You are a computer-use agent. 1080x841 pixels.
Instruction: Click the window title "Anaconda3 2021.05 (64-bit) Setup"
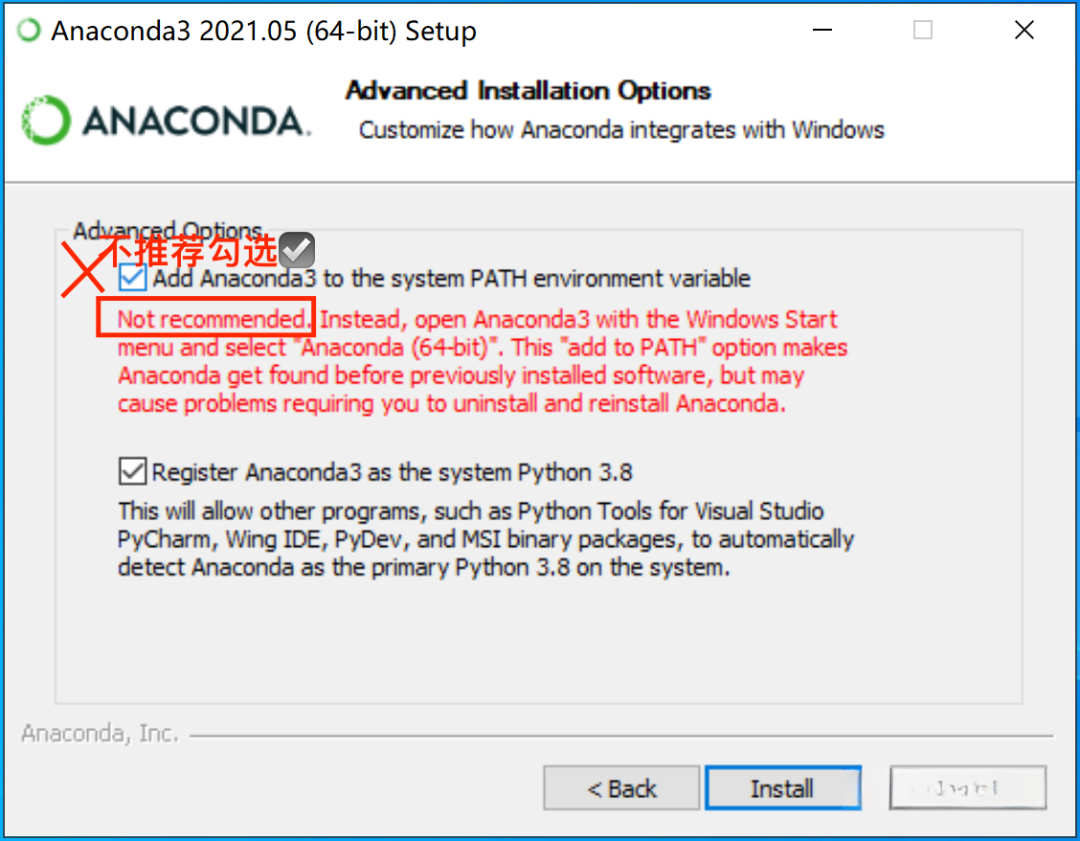(x=264, y=31)
